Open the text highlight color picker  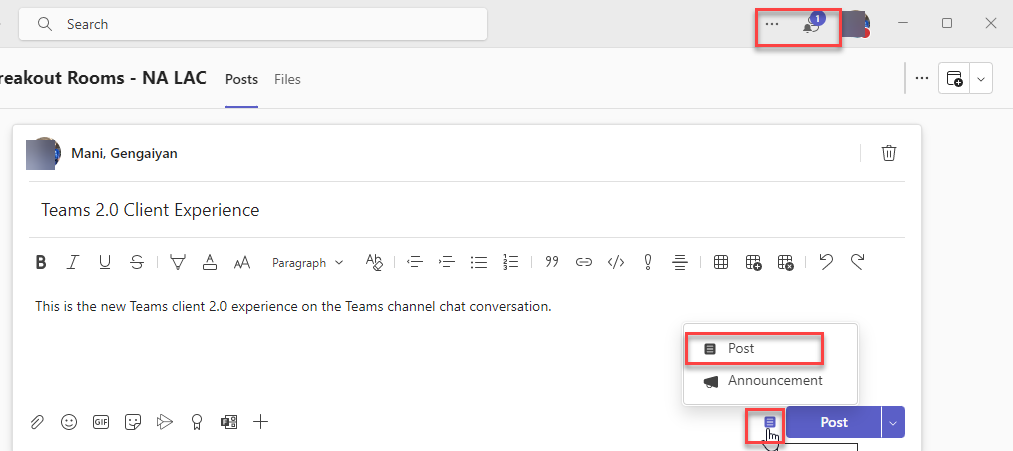(178, 262)
